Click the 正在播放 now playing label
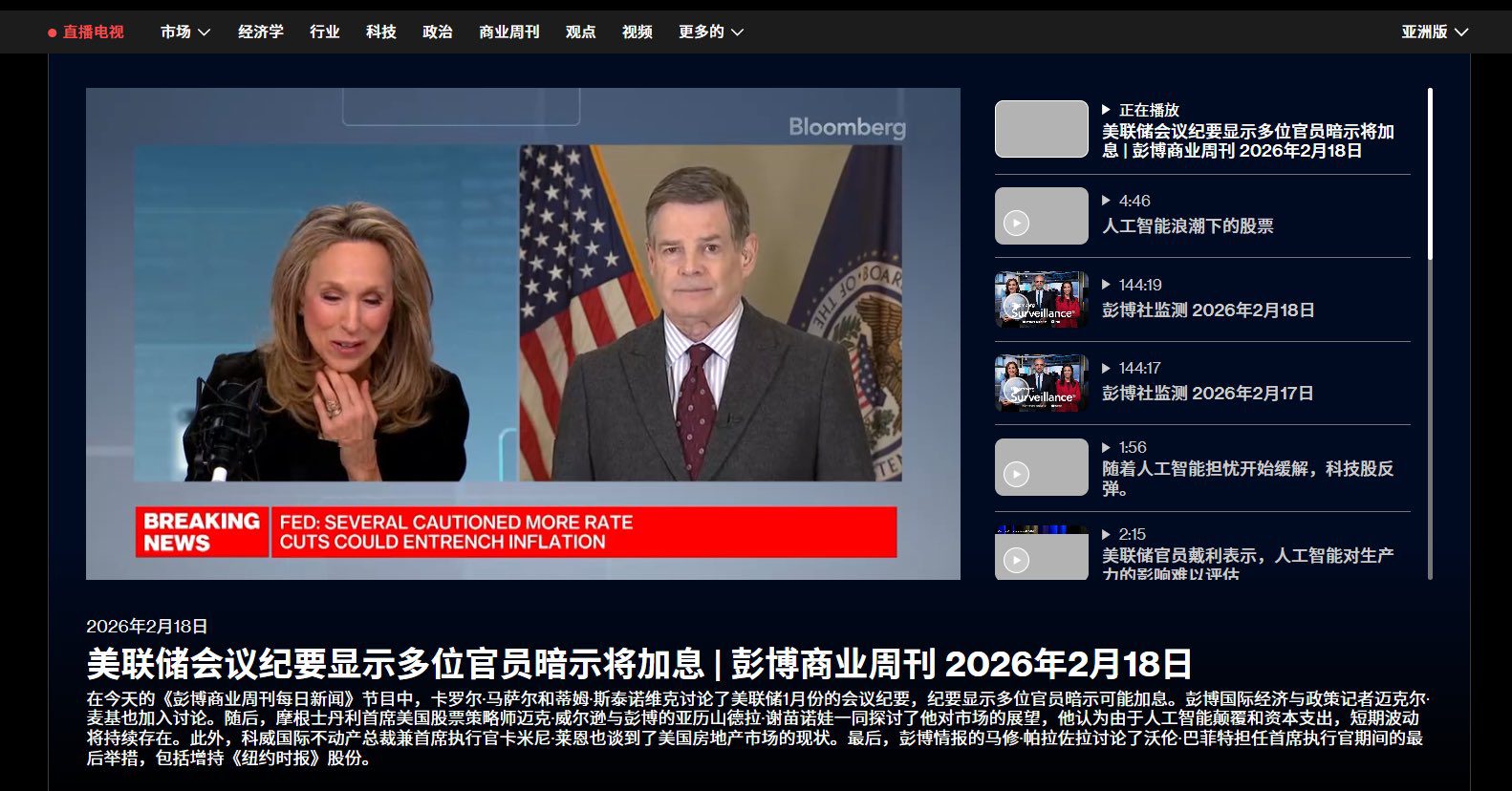The image size is (1512, 791). tap(1149, 110)
